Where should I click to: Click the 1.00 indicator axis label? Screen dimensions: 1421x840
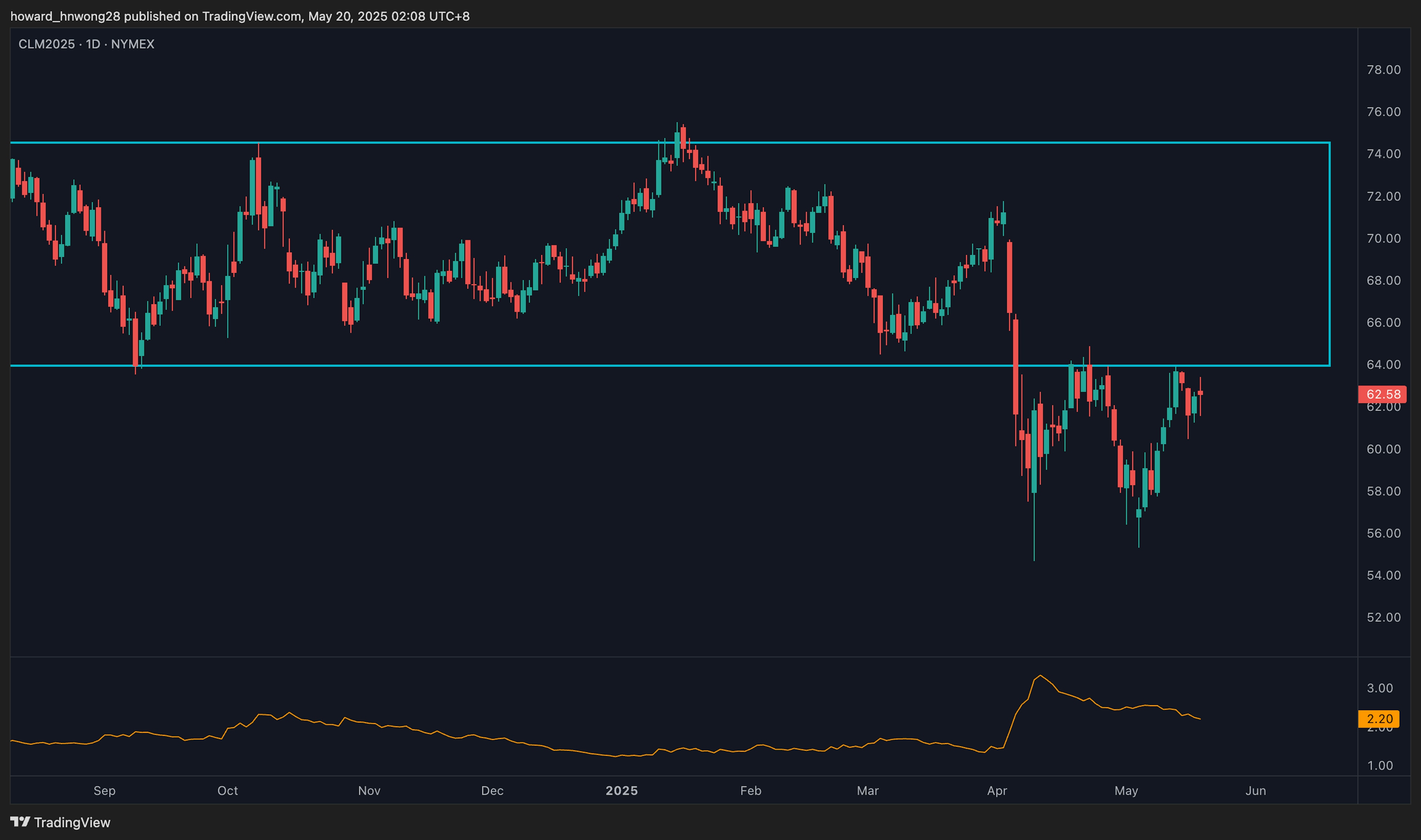[1380, 766]
